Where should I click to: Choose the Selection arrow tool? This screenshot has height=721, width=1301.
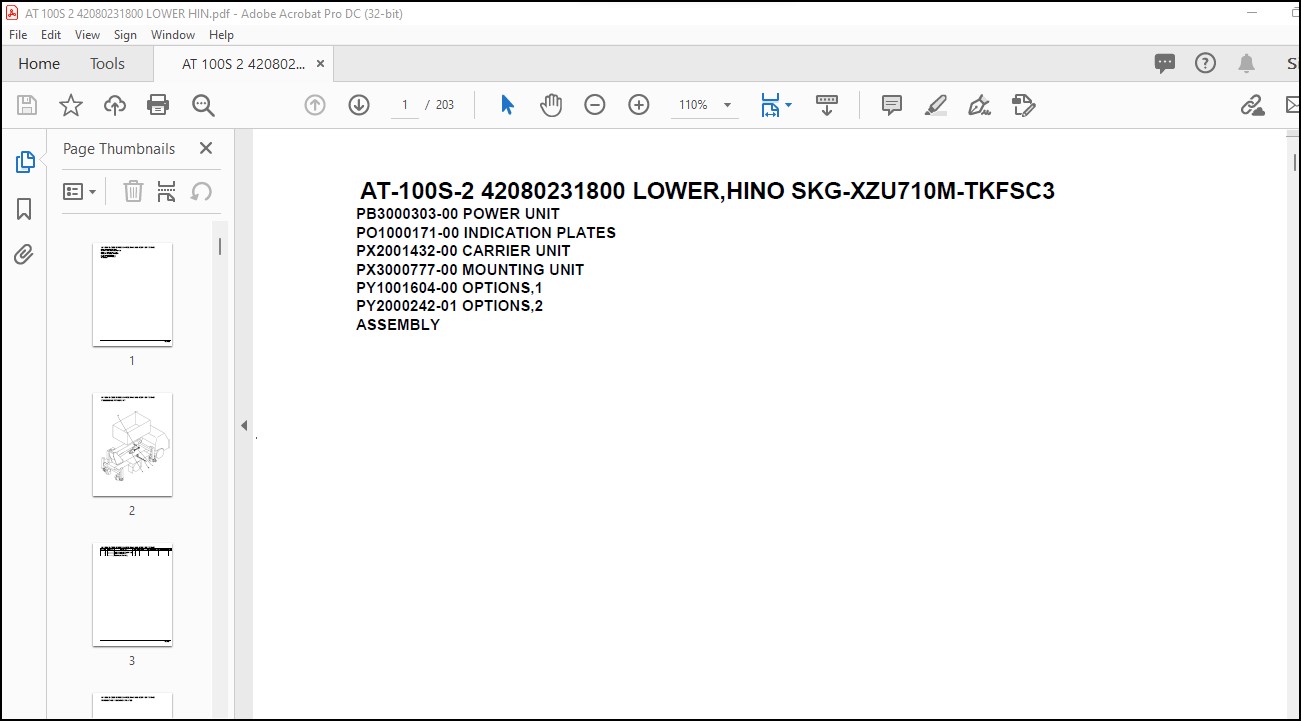click(x=507, y=105)
